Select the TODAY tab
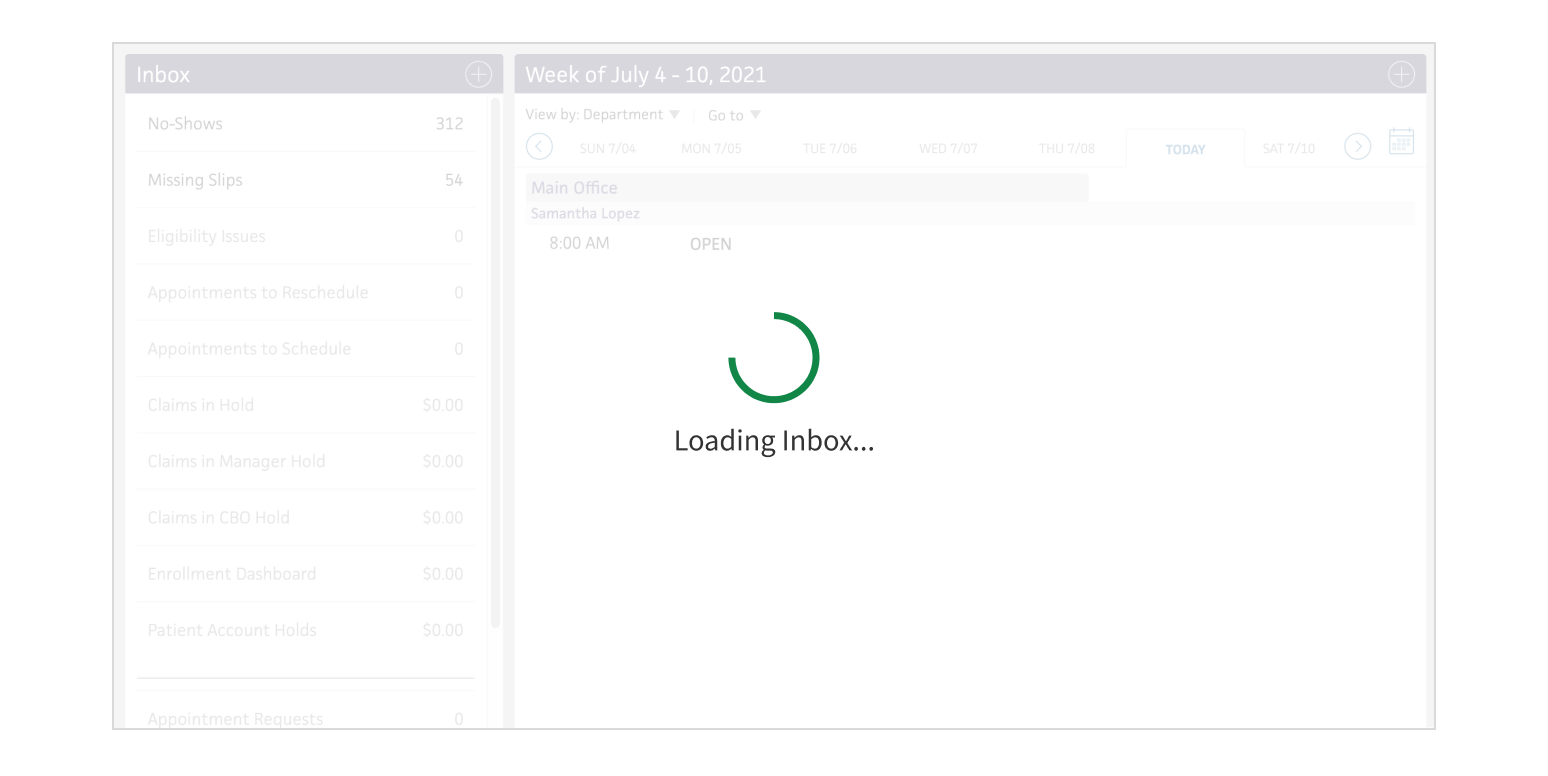Viewport: 1548px width, 776px height. coord(1185,148)
